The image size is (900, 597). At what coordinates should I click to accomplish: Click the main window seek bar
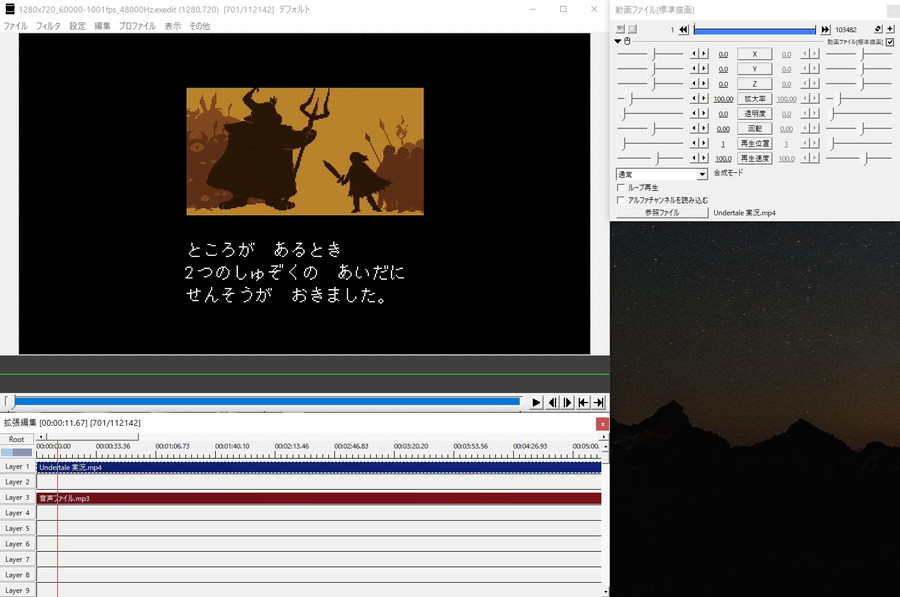[x=266, y=402]
